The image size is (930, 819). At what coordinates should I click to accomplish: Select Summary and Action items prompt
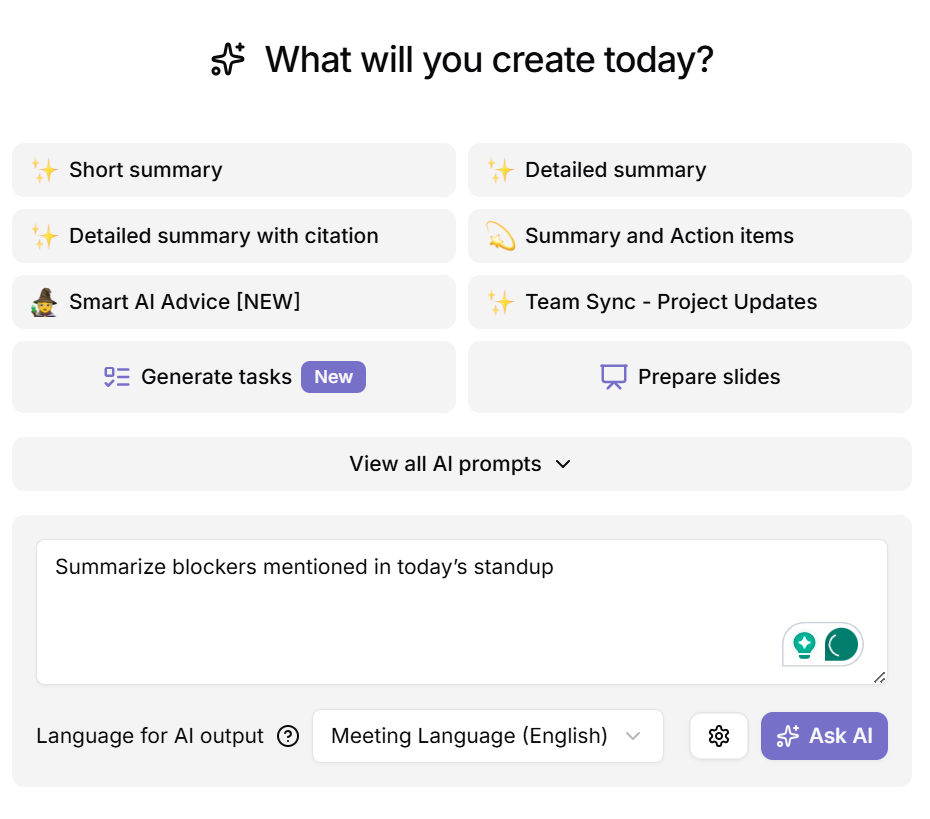690,236
